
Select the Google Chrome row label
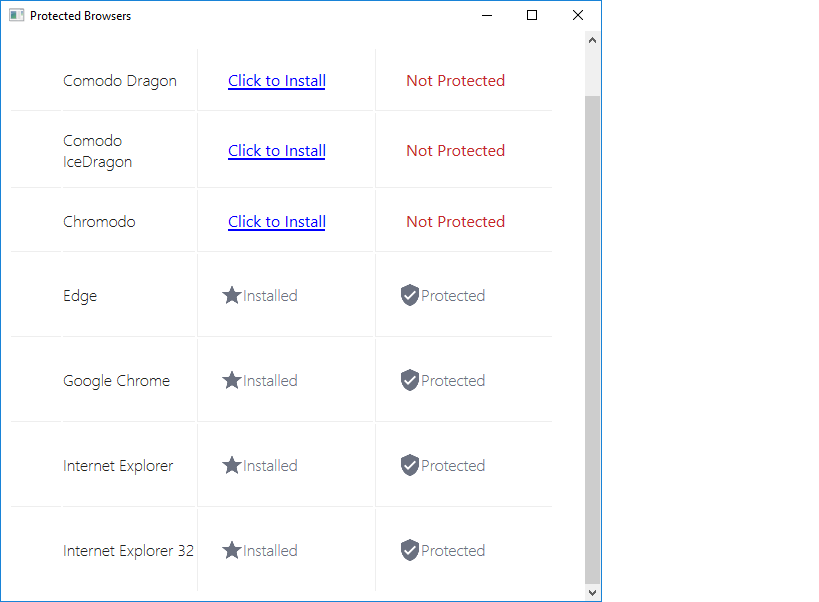point(116,381)
